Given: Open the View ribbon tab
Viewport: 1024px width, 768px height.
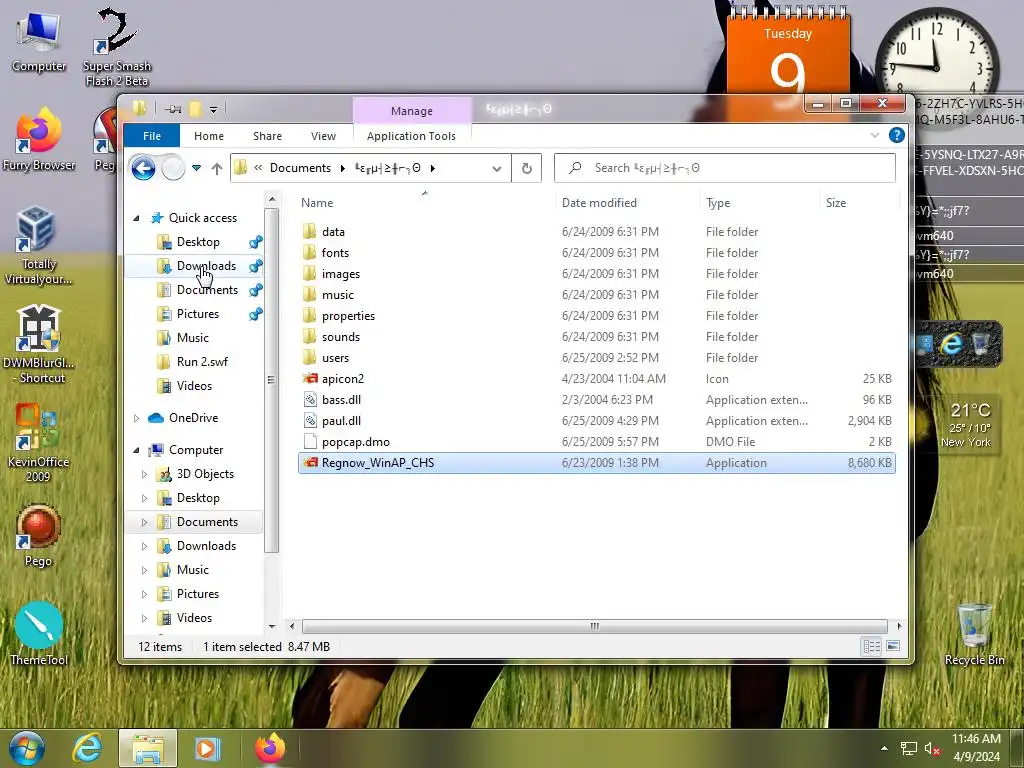Looking at the screenshot, I should pyautogui.click(x=323, y=136).
